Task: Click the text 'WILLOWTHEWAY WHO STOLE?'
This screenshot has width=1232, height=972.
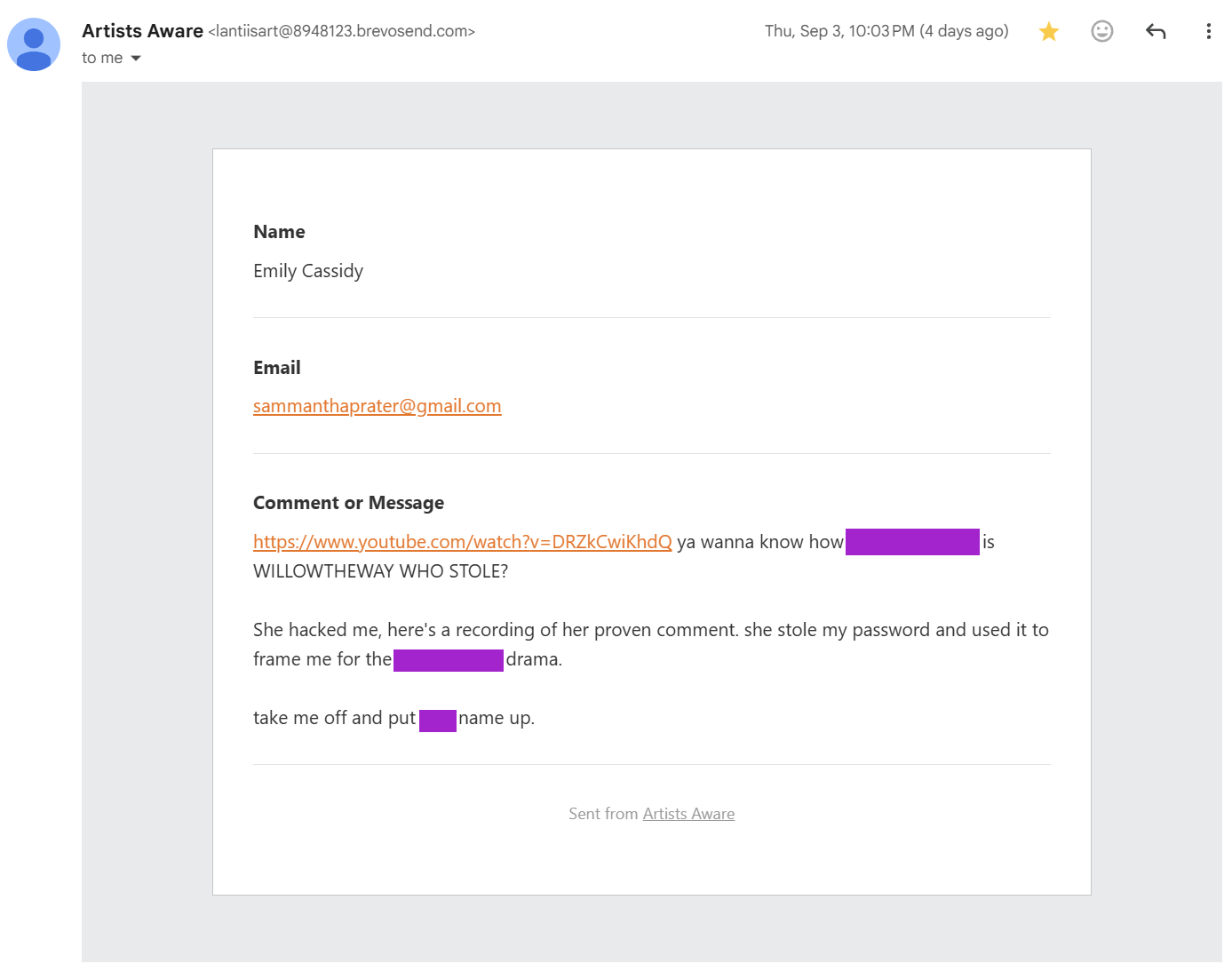Action: pyautogui.click(x=380, y=571)
